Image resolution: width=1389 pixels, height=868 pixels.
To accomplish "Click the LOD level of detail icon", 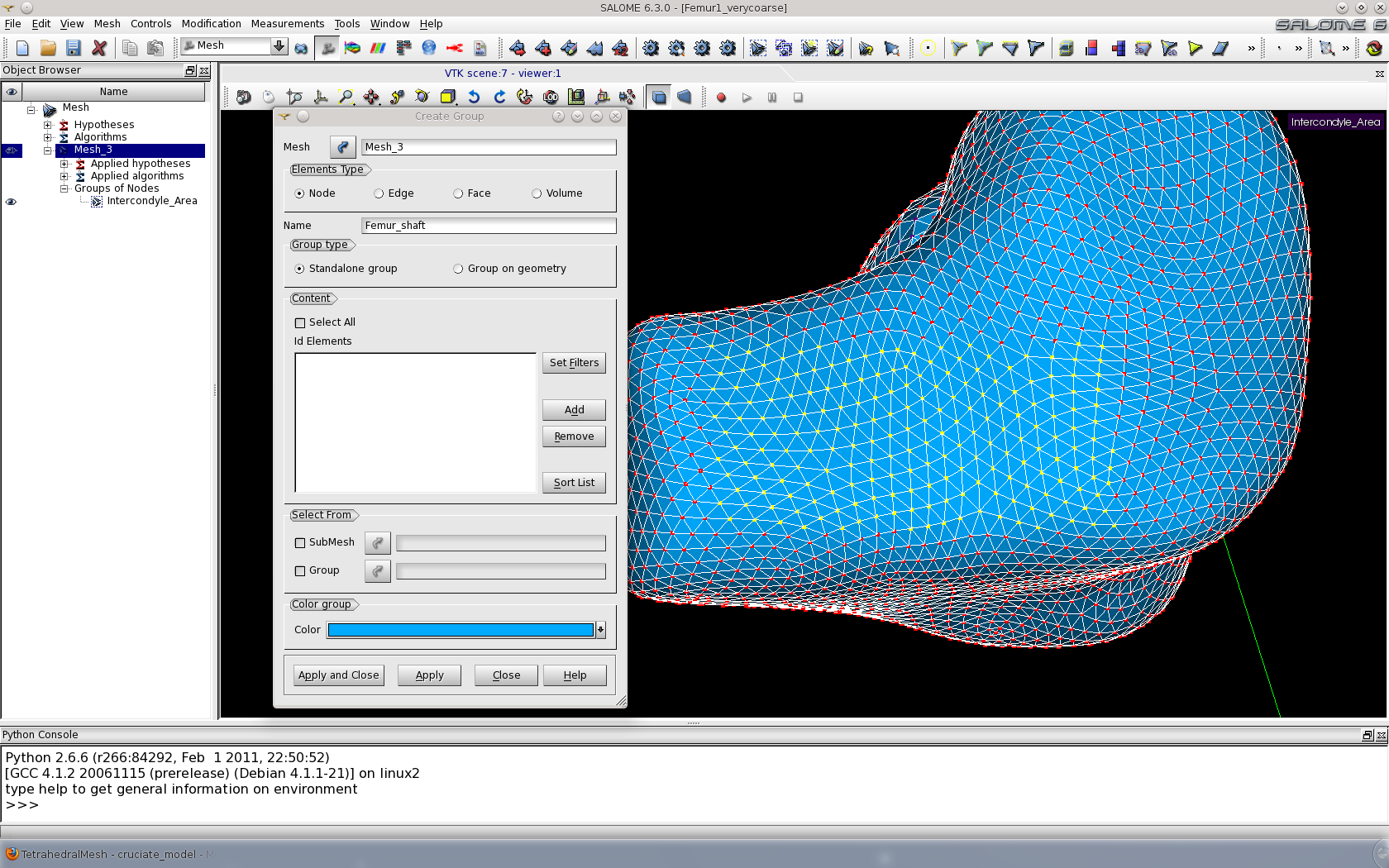I will coord(551,97).
